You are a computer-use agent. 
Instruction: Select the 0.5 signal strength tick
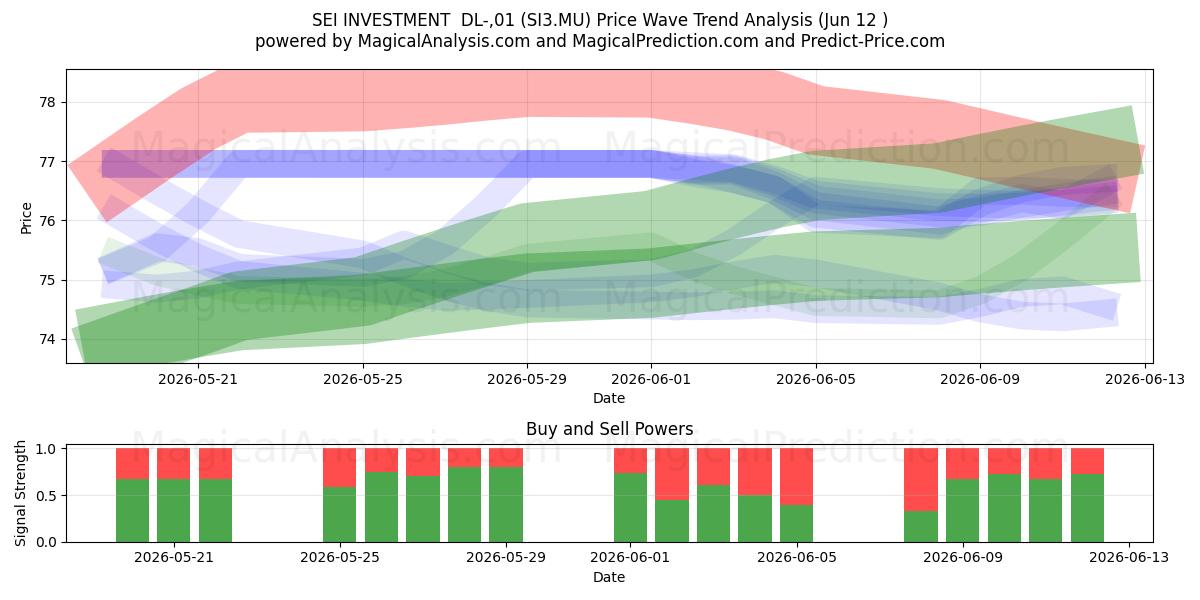pyautogui.click(x=46, y=495)
